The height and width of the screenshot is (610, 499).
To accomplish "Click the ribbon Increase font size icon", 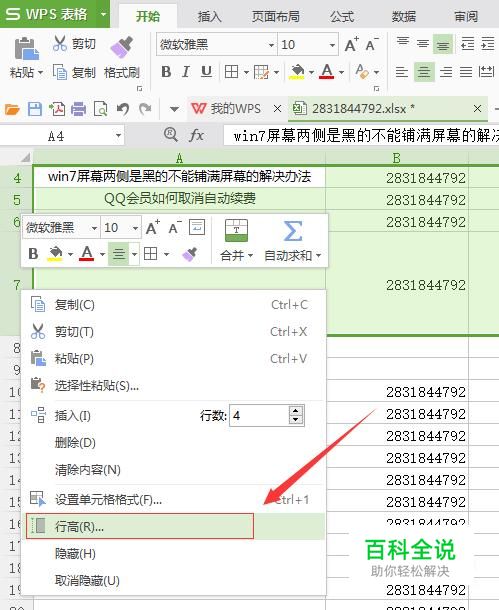I will [x=352, y=44].
